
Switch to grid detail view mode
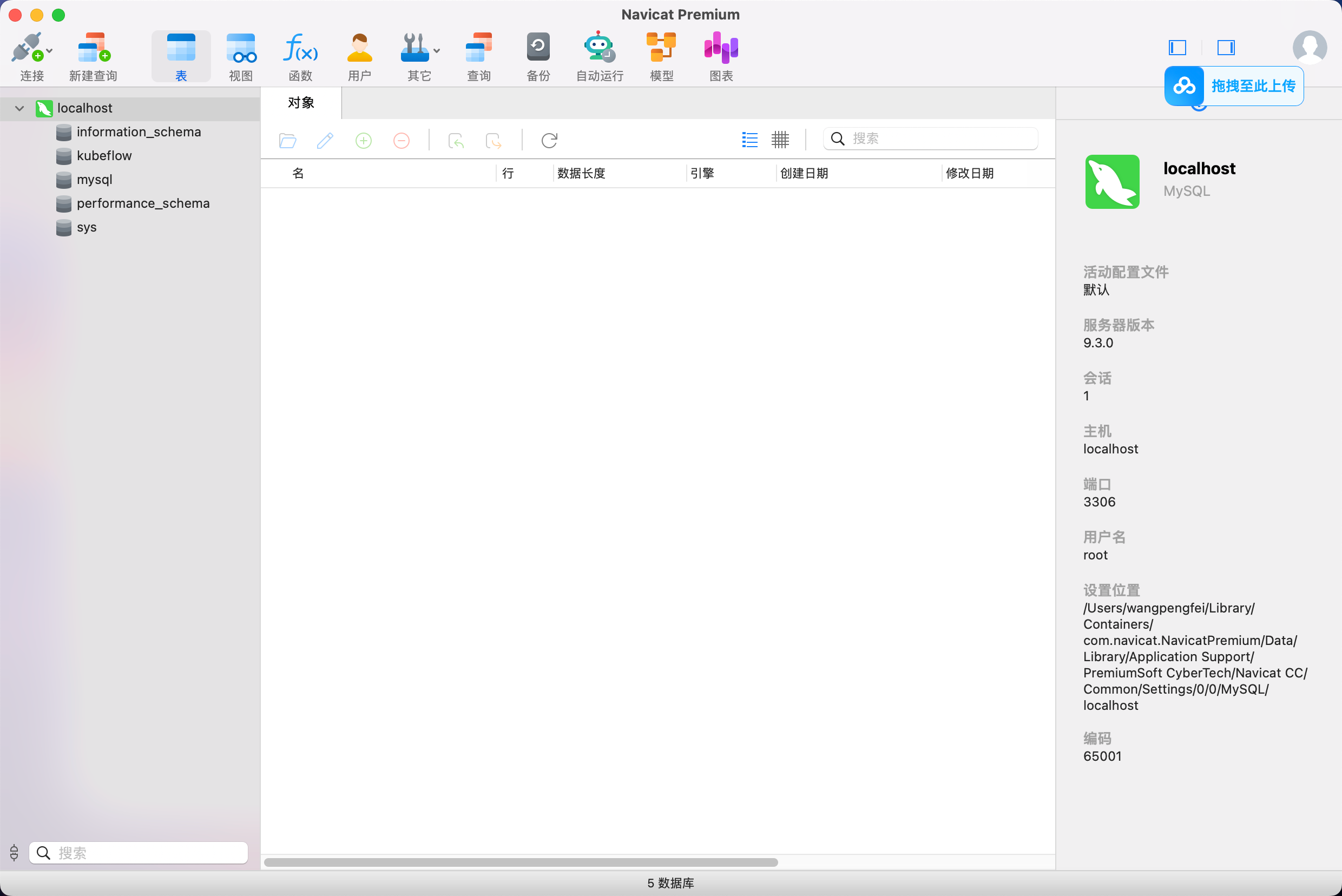click(x=780, y=140)
